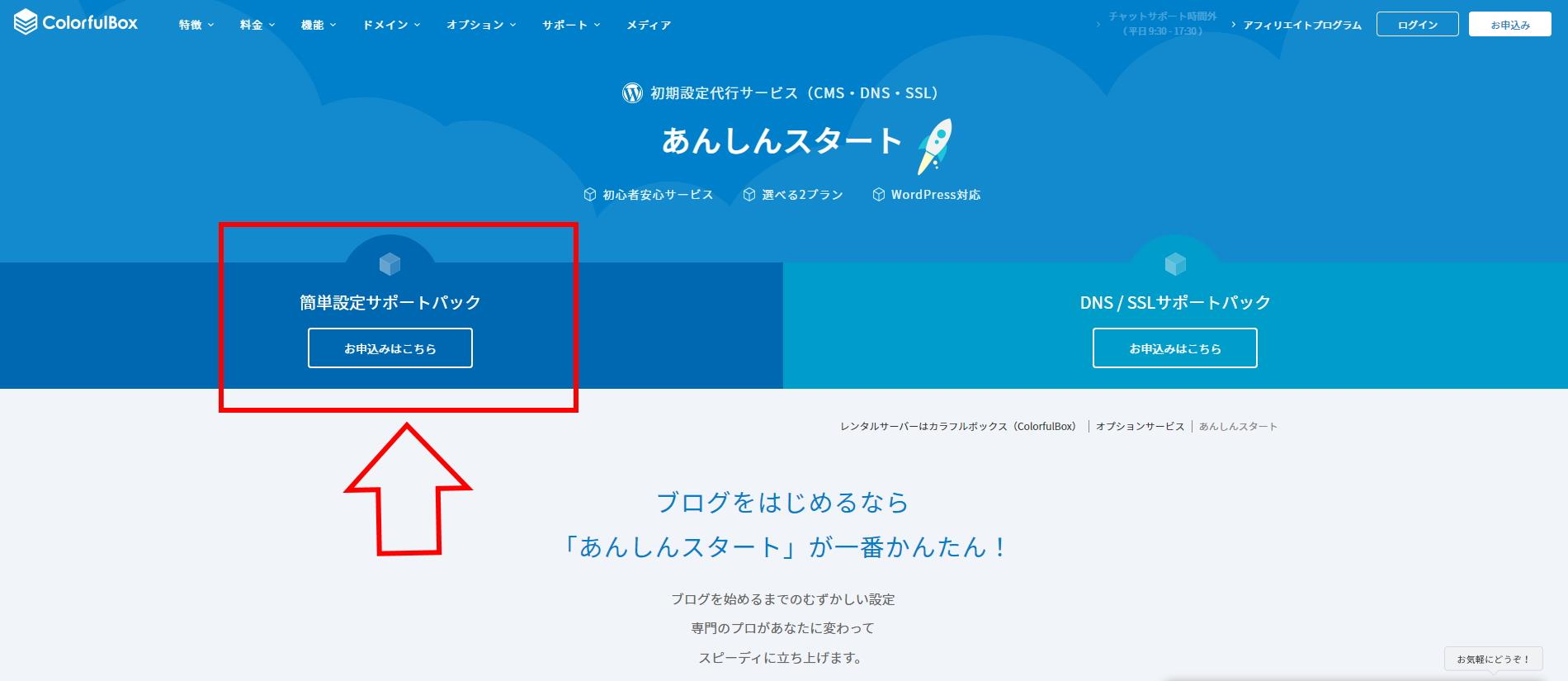Image resolution: width=1568 pixels, height=681 pixels.
Task: Click お申込みはこちら under DNS / SSLサポートパック
Action: point(1175,348)
